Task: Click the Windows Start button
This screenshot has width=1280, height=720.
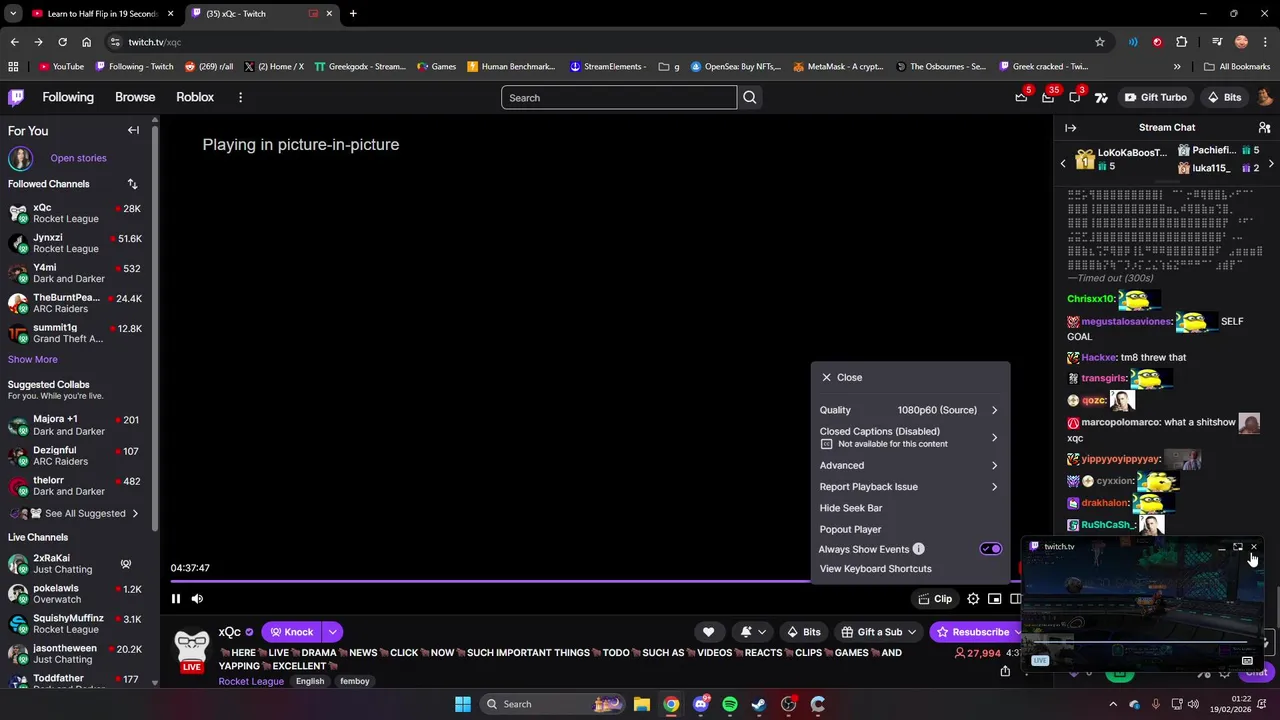Action: (463, 704)
